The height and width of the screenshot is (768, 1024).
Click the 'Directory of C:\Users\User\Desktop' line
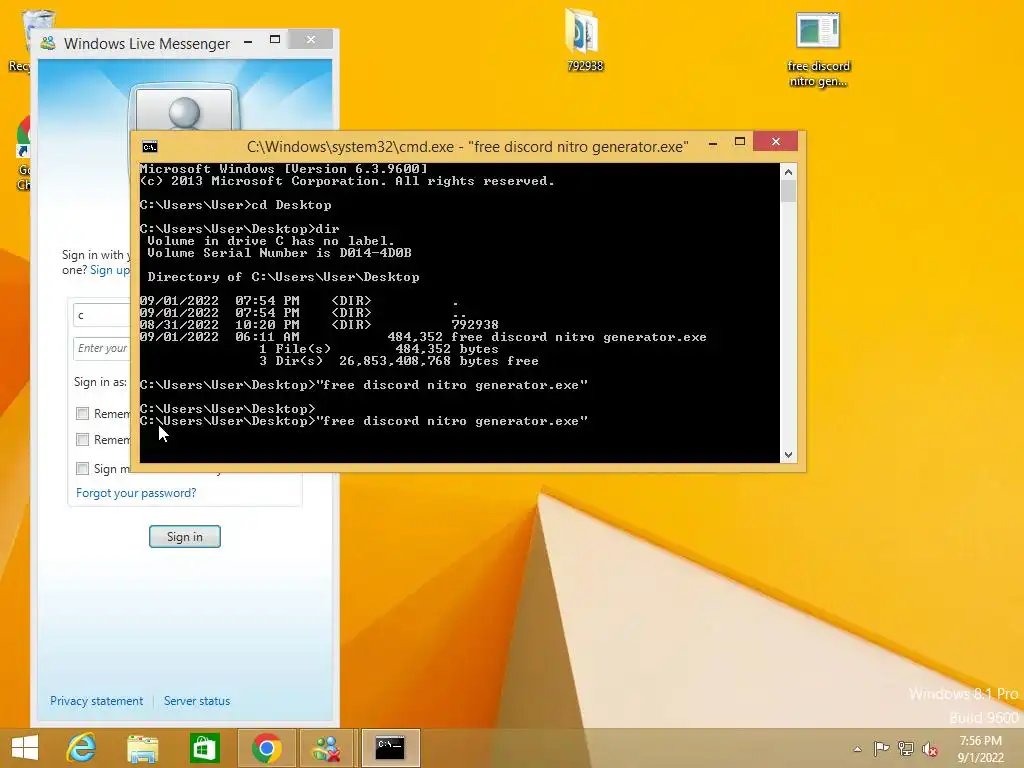(283, 277)
